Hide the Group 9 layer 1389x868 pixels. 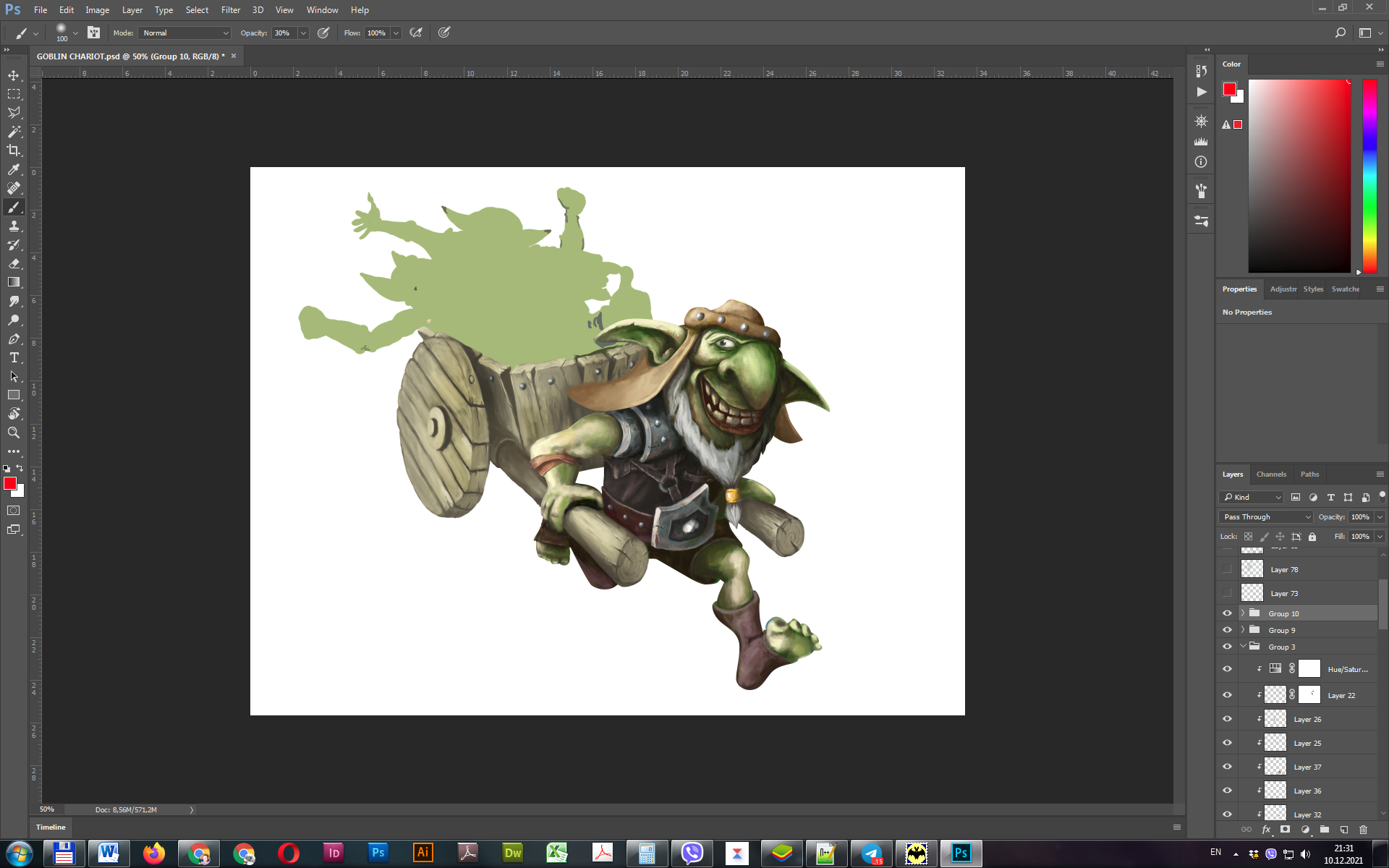(x=1227, y=630)
